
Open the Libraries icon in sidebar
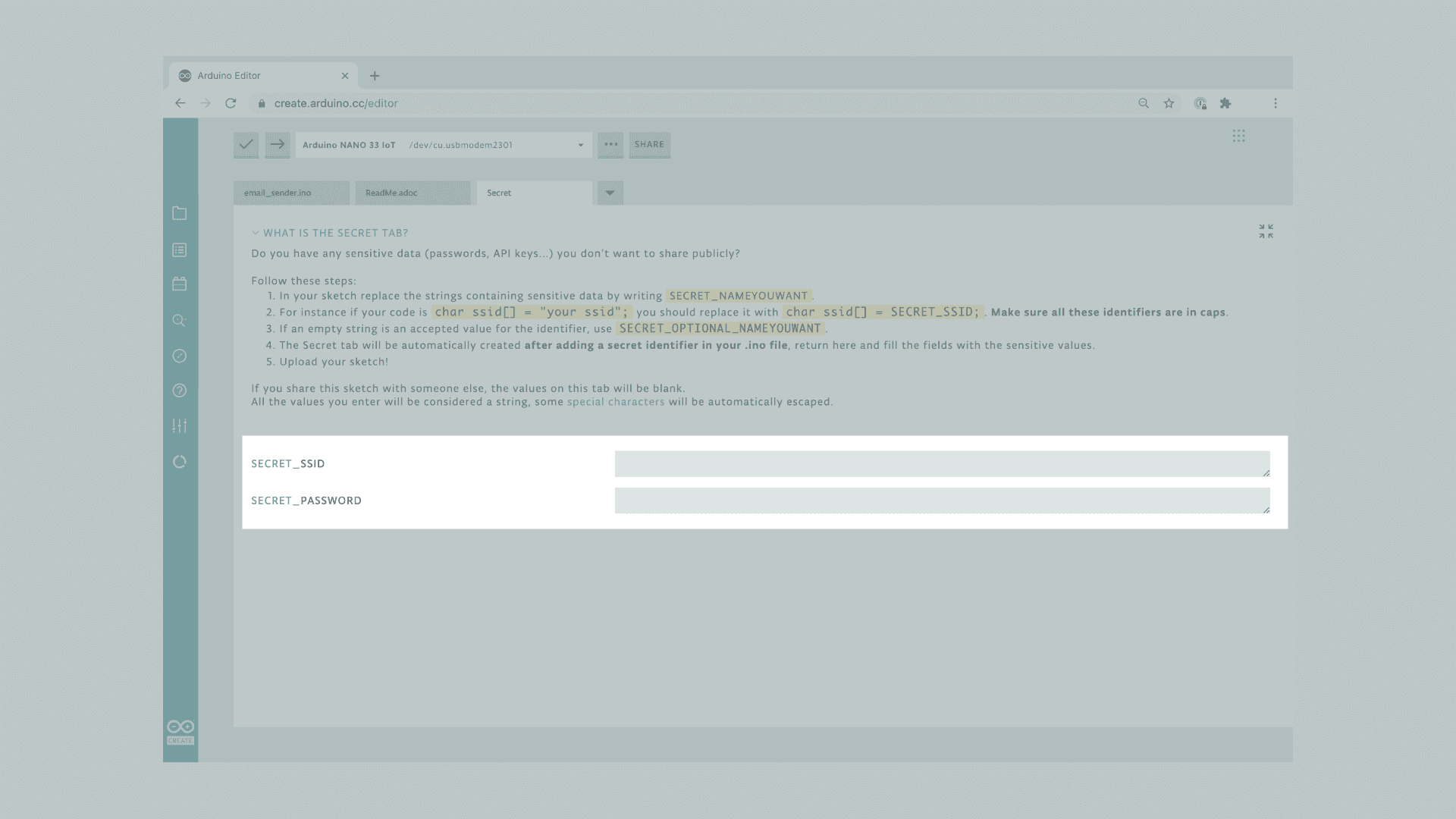pyautogui.click(x=180, y=284)
